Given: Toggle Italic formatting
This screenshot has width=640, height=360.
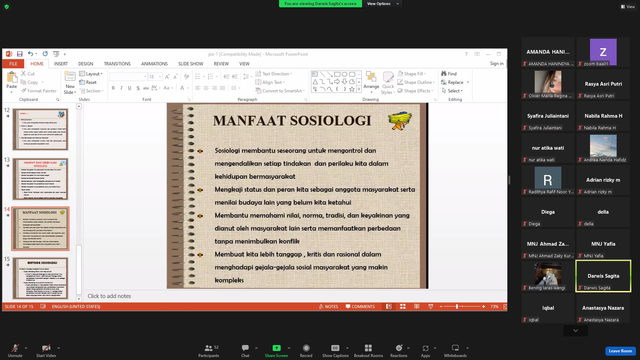Looking at the screenshot, I should (121, 88).
